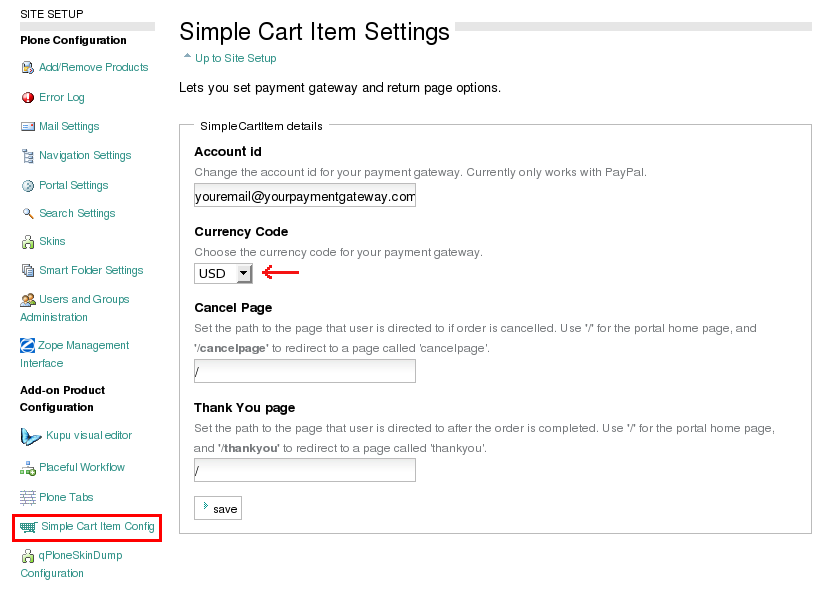The image size is (834, 593).
Task: Open Add/Remove Products link
Action: [94, 68]
